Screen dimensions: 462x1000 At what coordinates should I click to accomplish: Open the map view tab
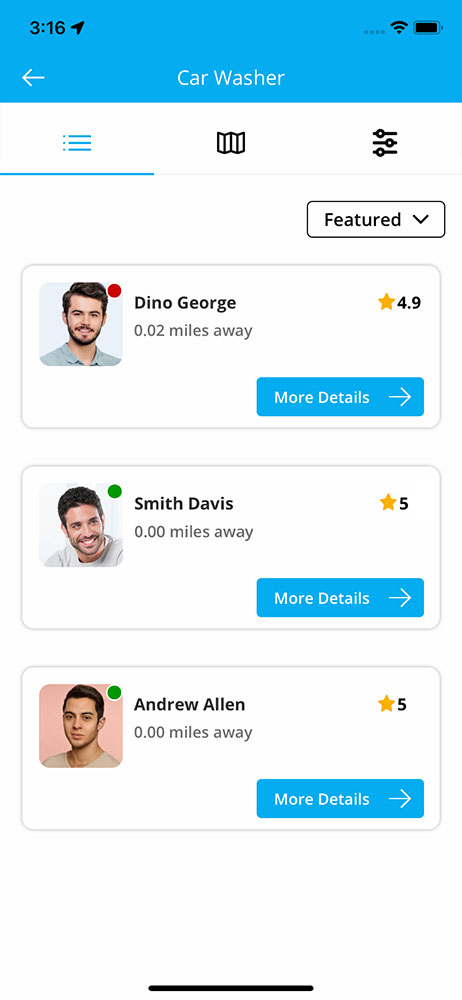pyautogui.click(x=231, y=142)
